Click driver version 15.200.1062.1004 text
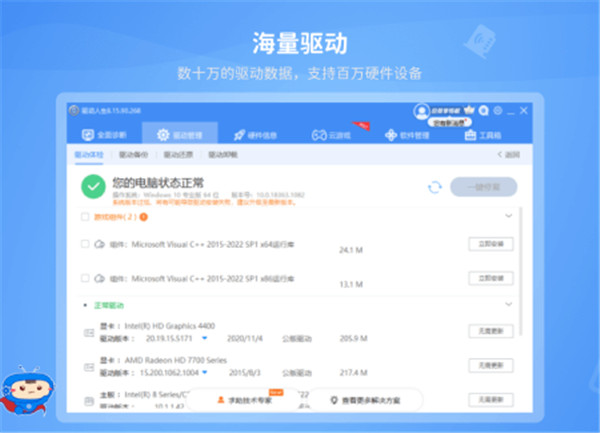This screenshot has height=433, width=600. 169,373
